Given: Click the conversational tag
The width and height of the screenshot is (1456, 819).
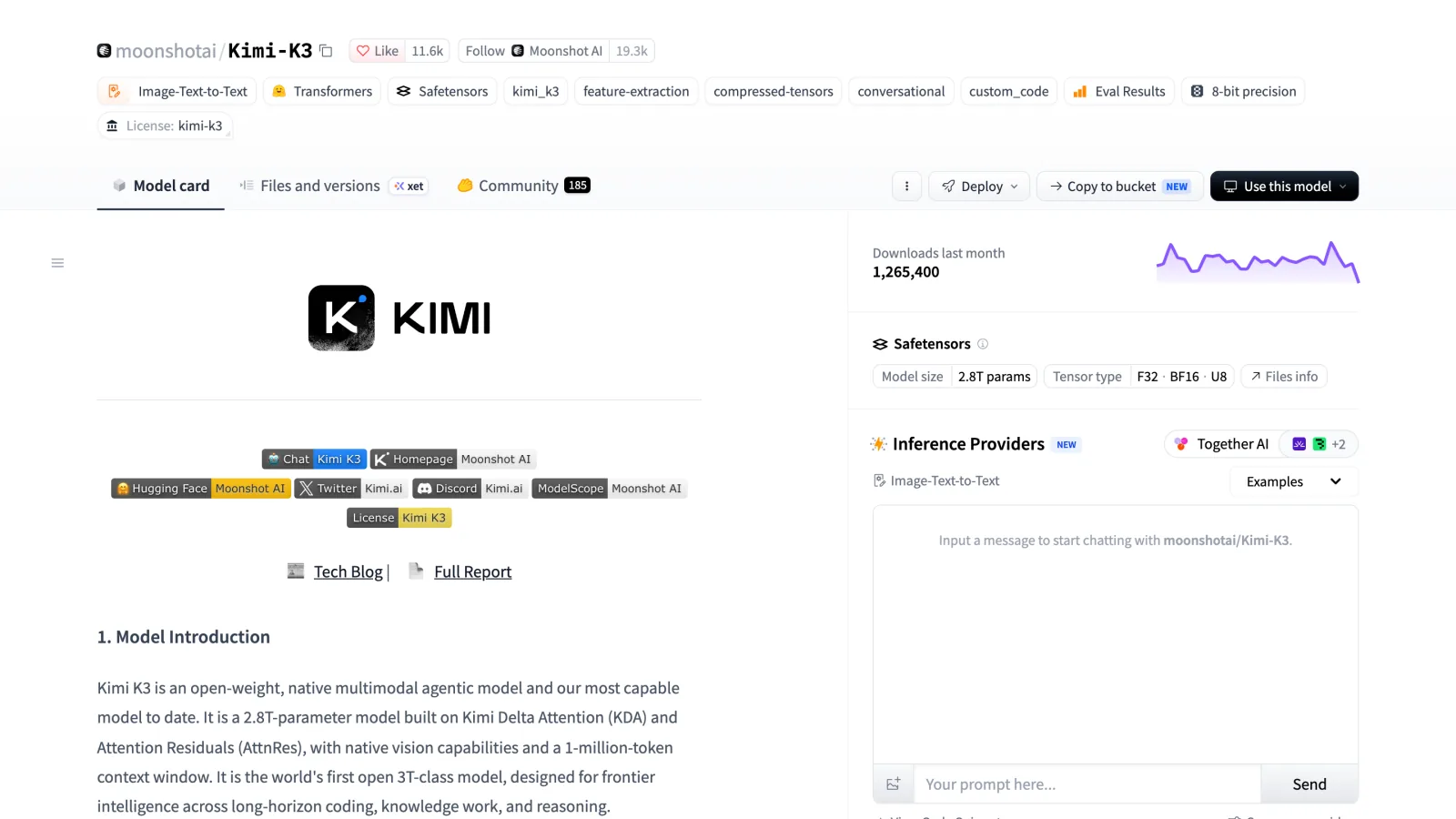Looking at the screenshot, I should [x=901, y=92].
